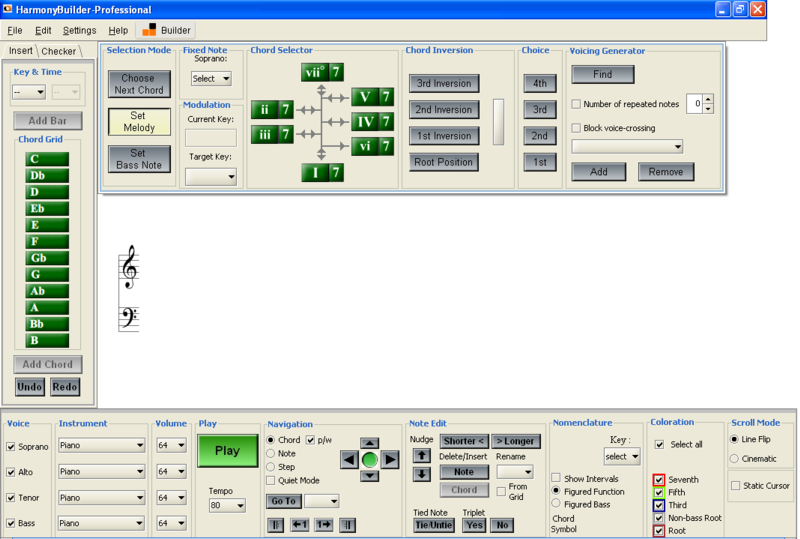The height and width of the screenshot is (539, 800).
Task: Toggle Seventh coloration checkbox
Action: pos(659,480)
